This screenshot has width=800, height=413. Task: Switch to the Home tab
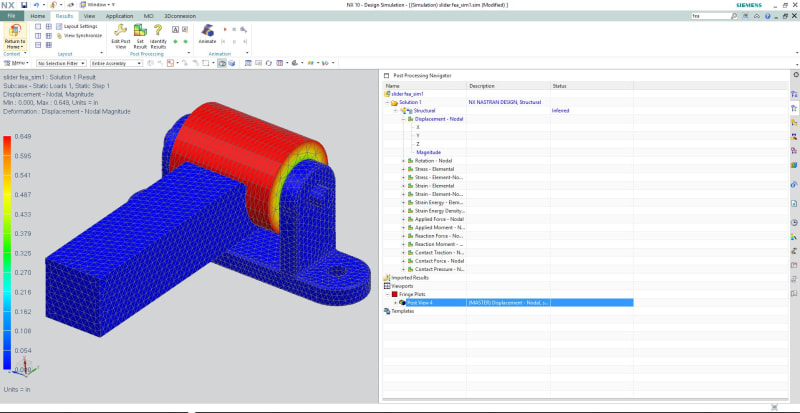tap(37, 16)
